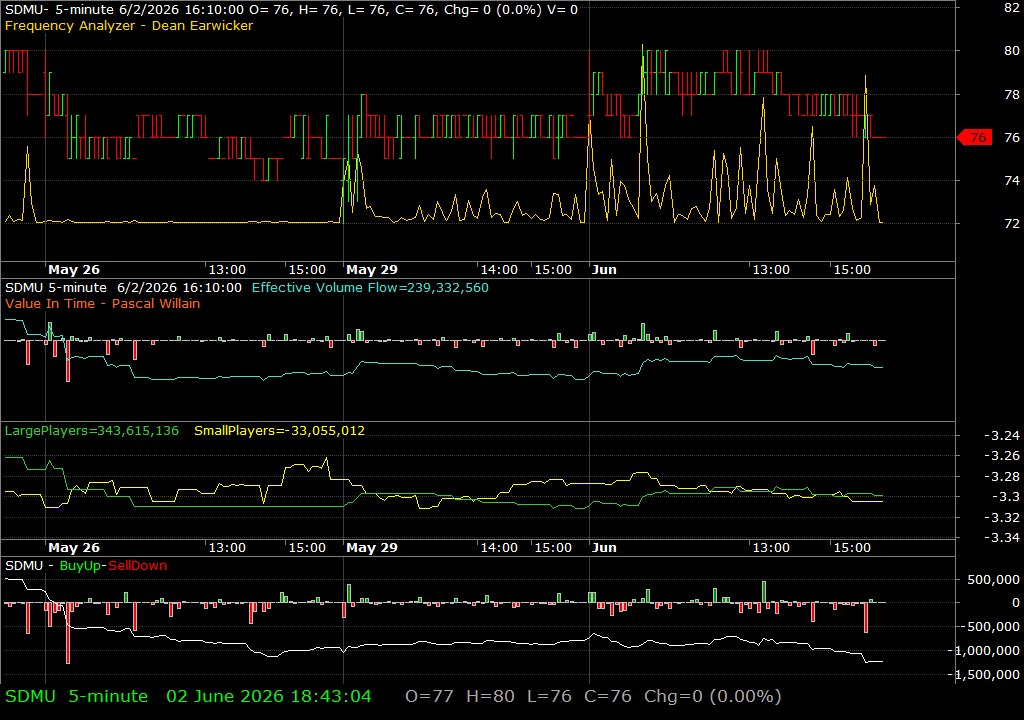Click the 14:00 tick on lower time axis

click(x=499, y=548)
